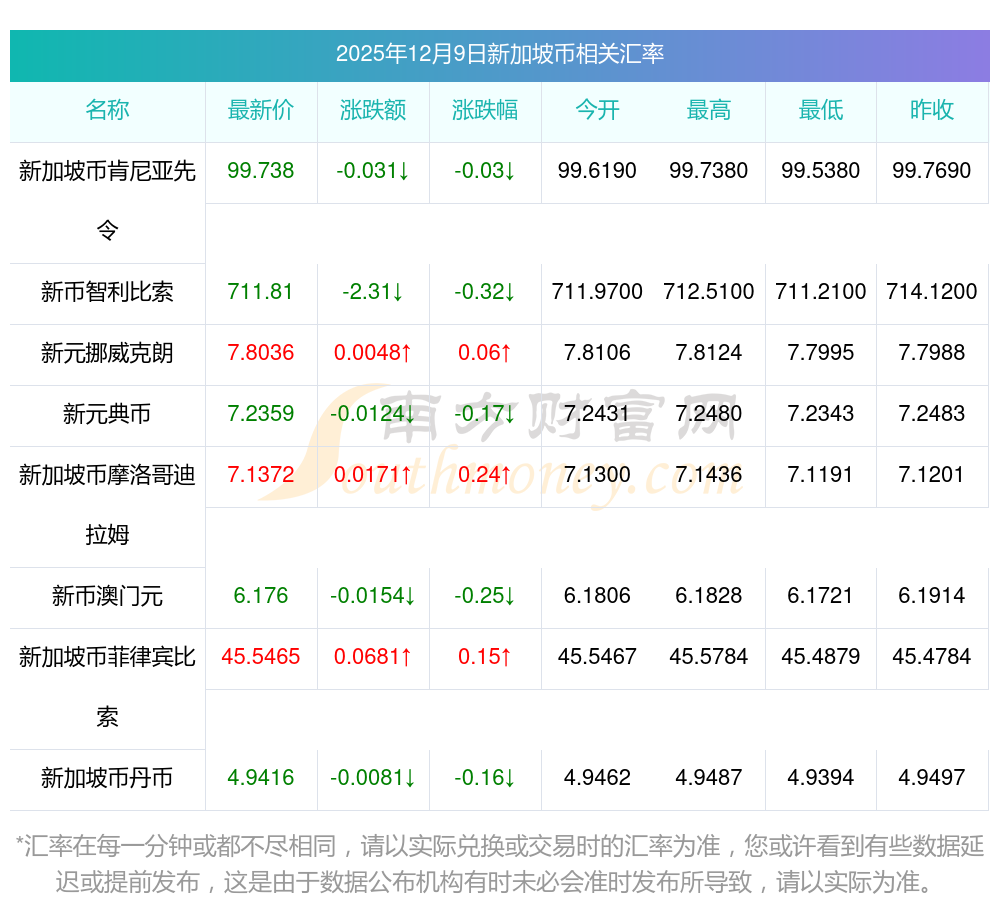Select the latest price value 45.5465

click(x=261, y=657)
